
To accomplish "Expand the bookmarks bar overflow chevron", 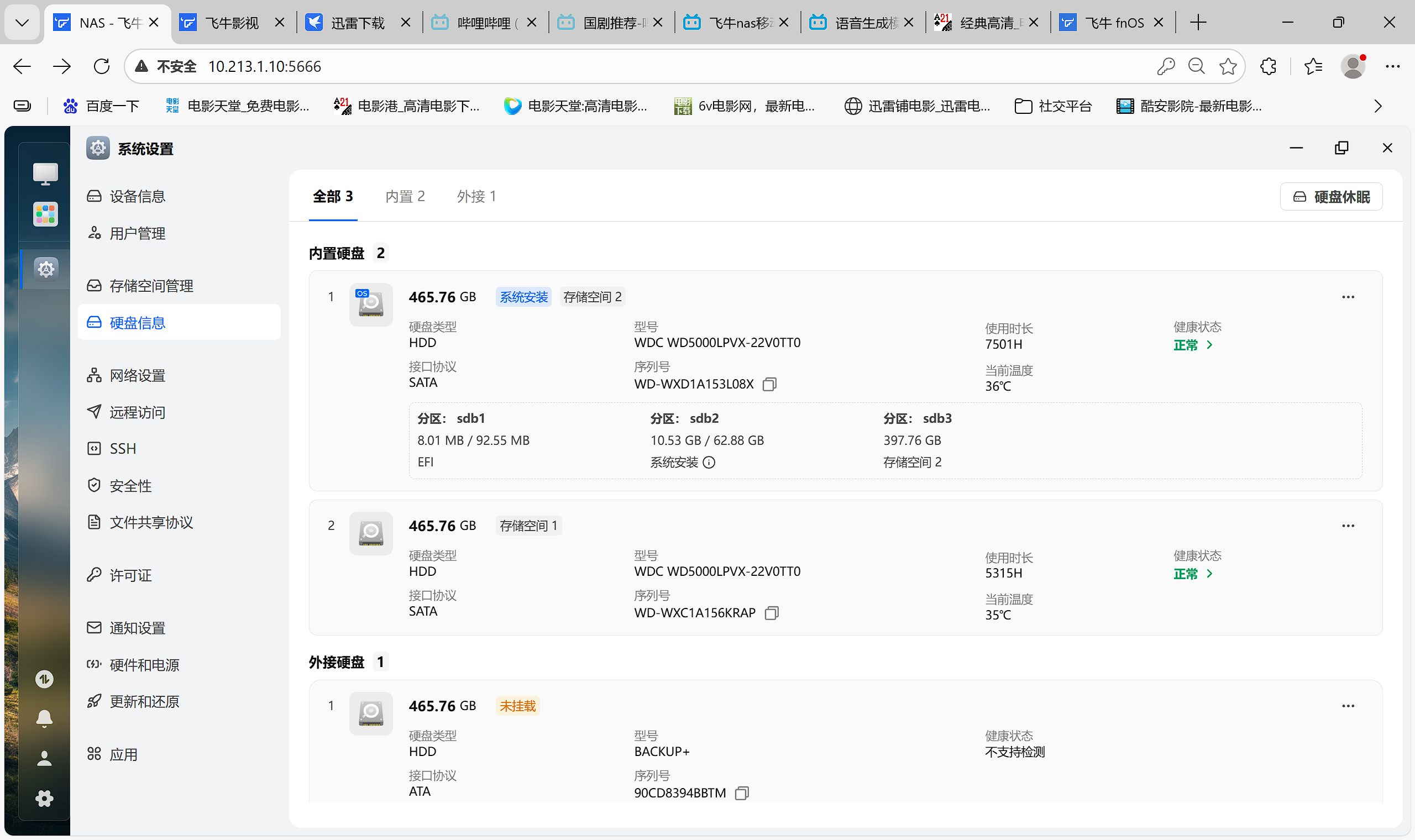I will [x=1377, y=106].
